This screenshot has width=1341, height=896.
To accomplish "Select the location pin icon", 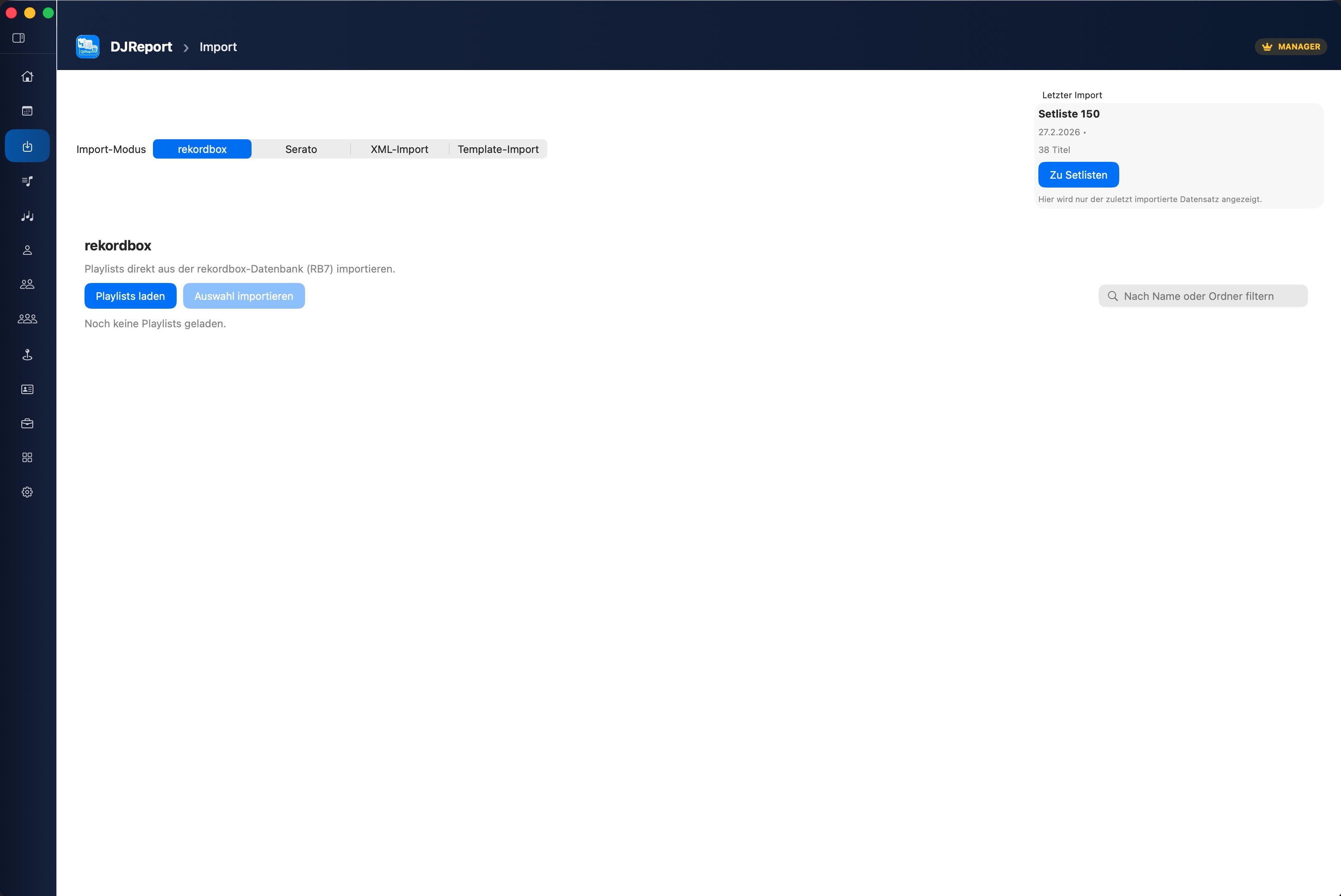I will [27, 354].
